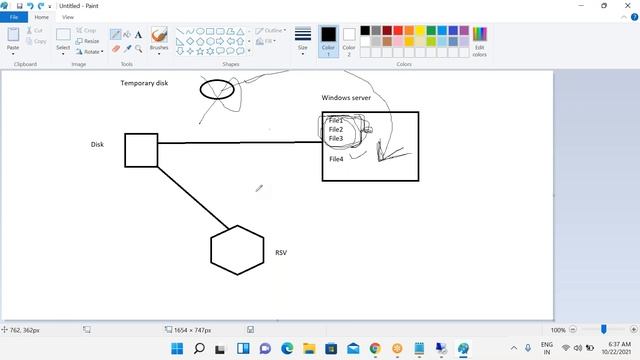640x360 pixels.
Task: Click the Paste clipboard icon
Action: tap(13, 35)
